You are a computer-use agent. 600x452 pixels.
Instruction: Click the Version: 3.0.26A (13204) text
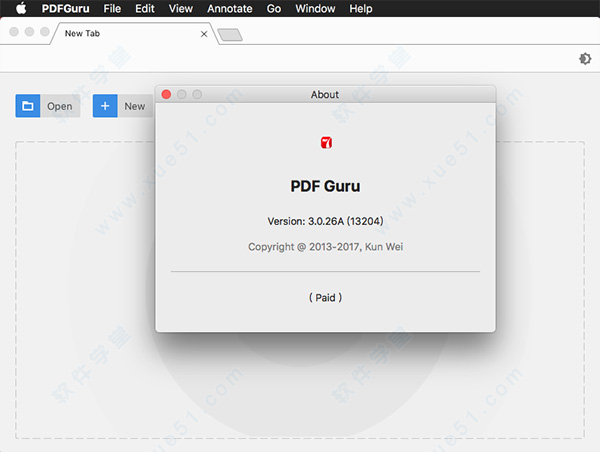[325, 221]
